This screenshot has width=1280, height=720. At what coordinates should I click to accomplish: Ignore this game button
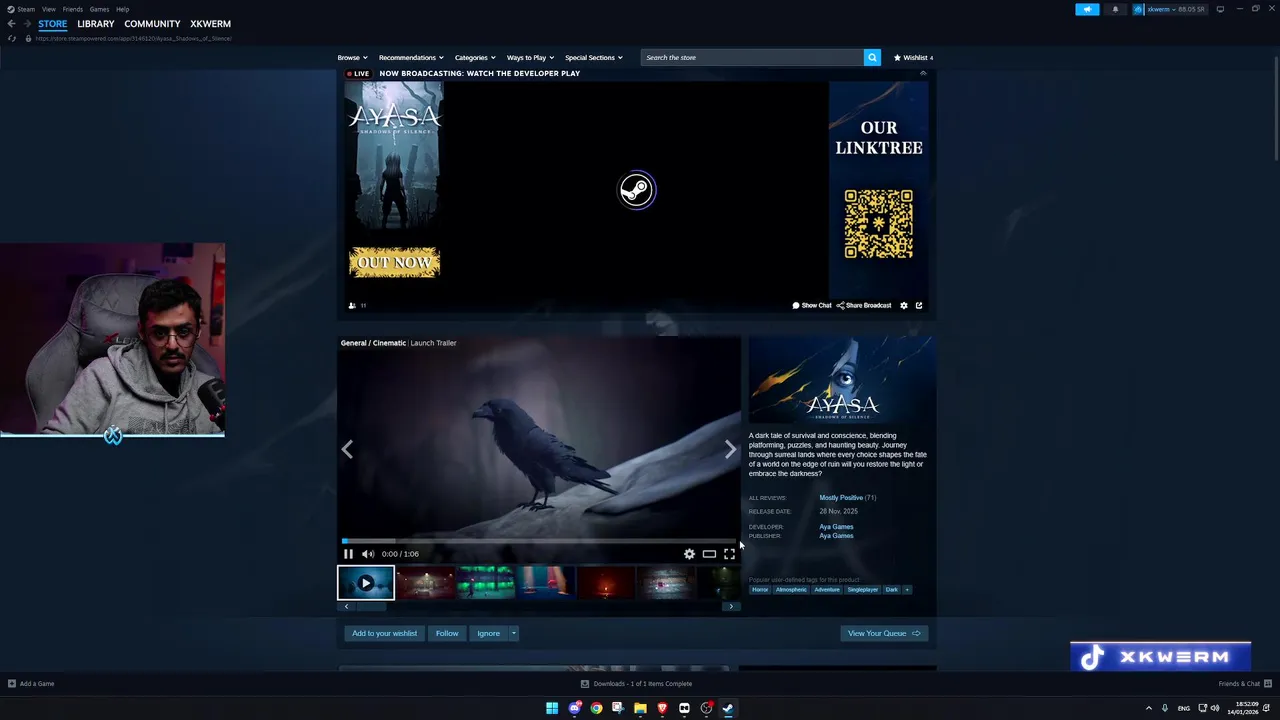[x=488, y=633]
